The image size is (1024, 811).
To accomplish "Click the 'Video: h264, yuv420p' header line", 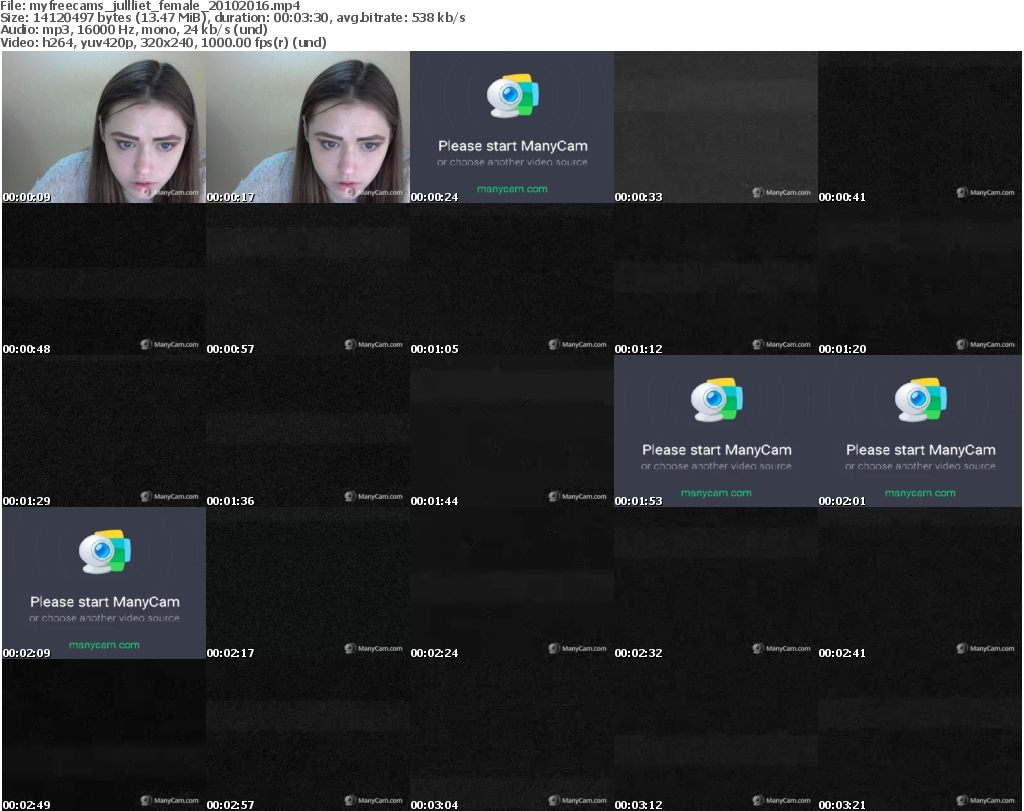I will click(x=163, y=42).
